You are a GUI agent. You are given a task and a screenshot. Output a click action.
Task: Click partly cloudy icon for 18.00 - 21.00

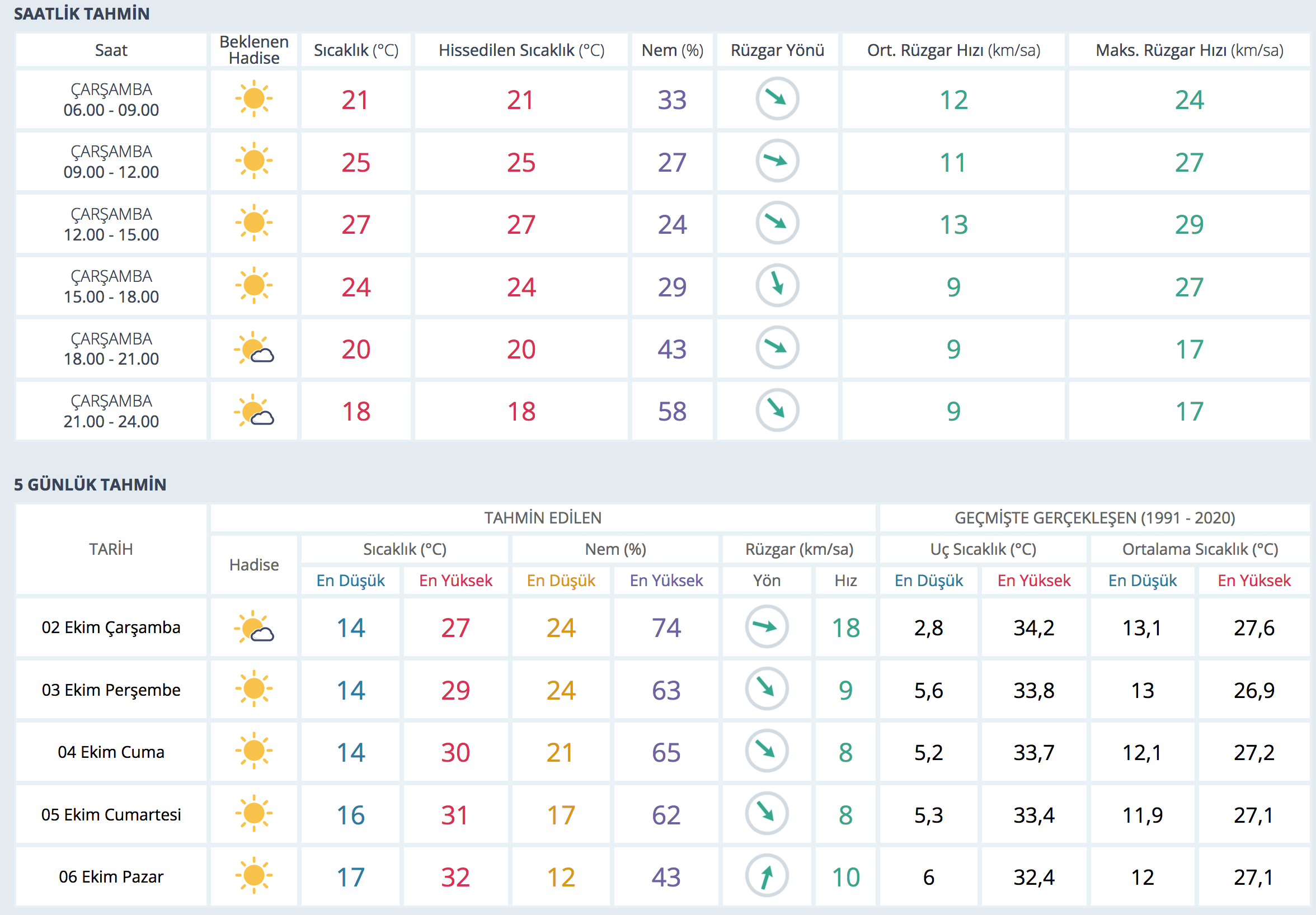click(253, 348)
